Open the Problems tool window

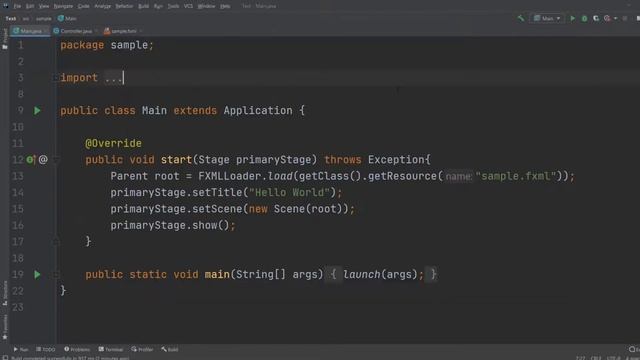[77, 349]
